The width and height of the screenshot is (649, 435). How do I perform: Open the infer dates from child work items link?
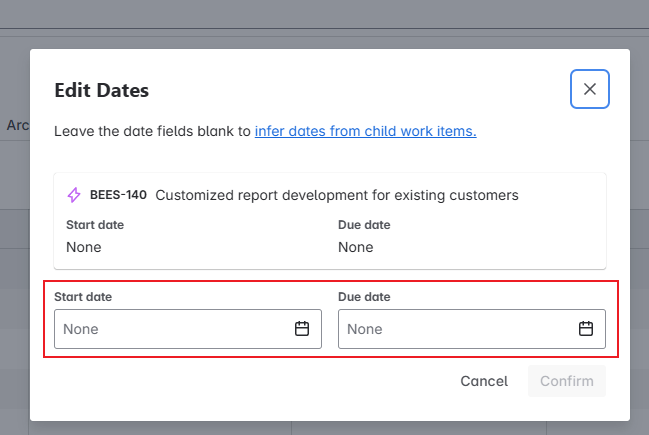[365, 131]
